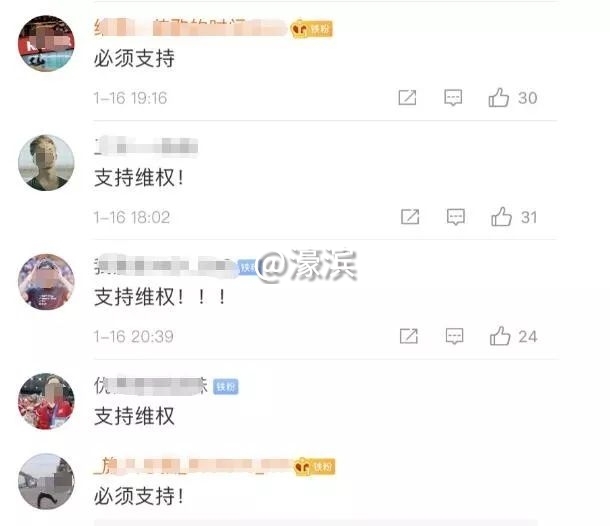Repost the comment posted 1-16 19:16
Viewport: 610px width, 526px height.
(x=407, y=97)
